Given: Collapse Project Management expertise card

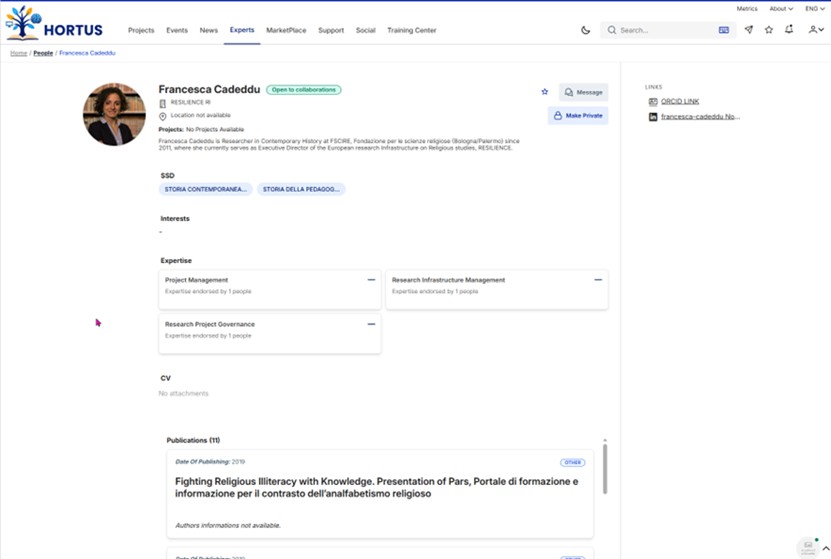Looking at the screenshot, I should point(371,280).
